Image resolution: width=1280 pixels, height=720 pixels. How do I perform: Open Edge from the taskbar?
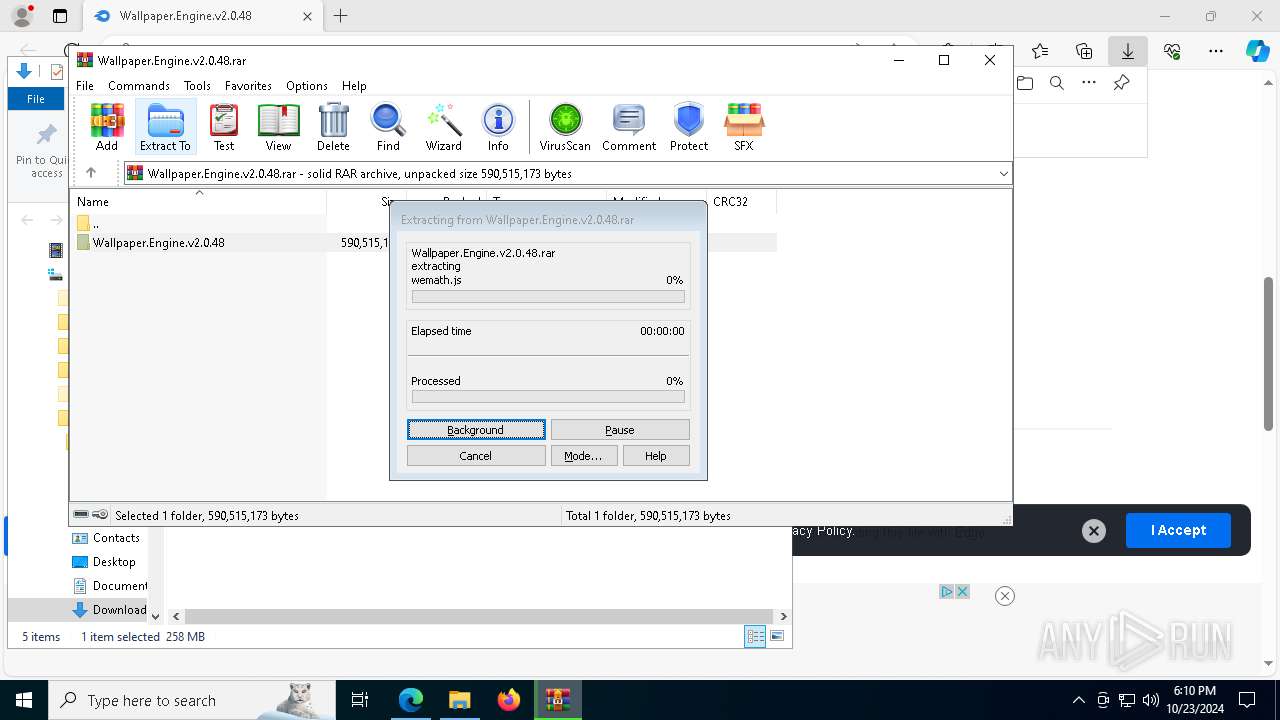(411, 700)
